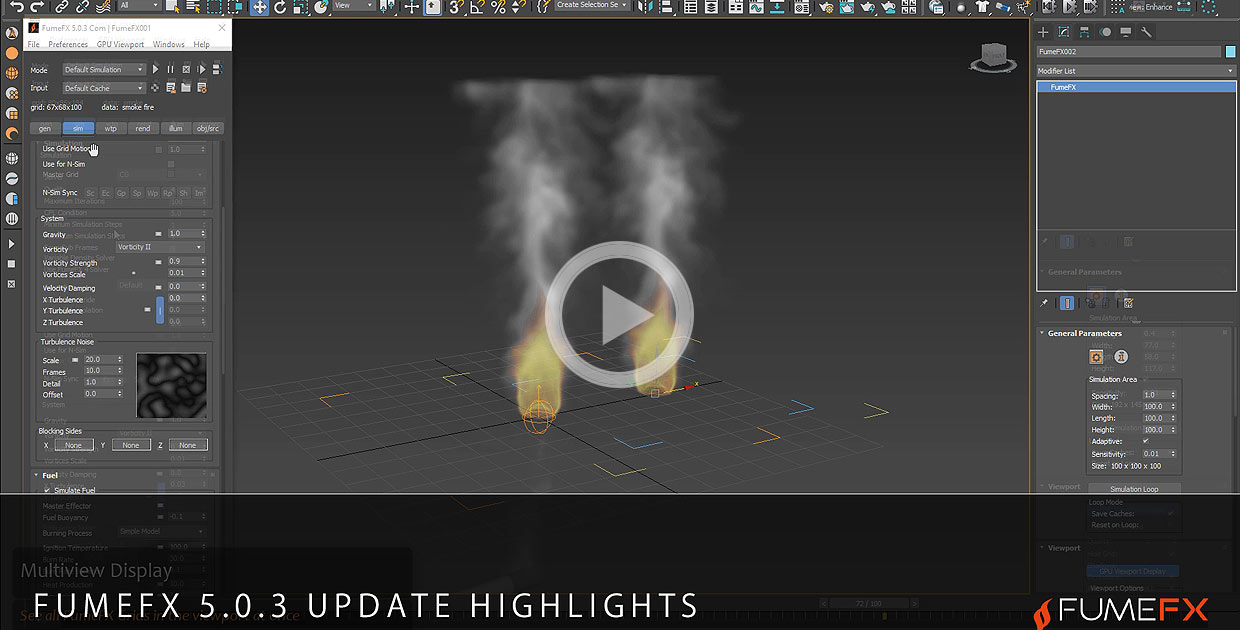The image size is (1240, 630).
Task: Open the Create Selection Set dropdown
Action: [593, 6]
